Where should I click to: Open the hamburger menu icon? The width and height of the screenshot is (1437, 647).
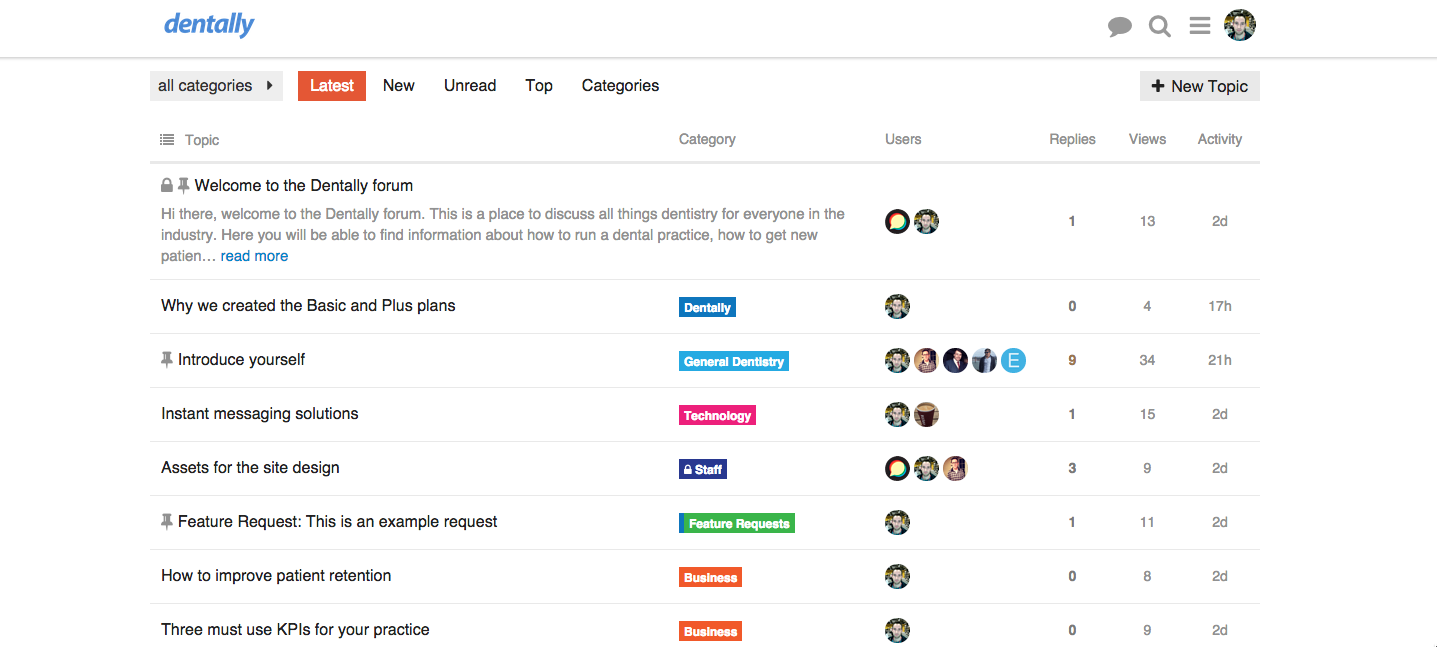tap(1200, 26)
